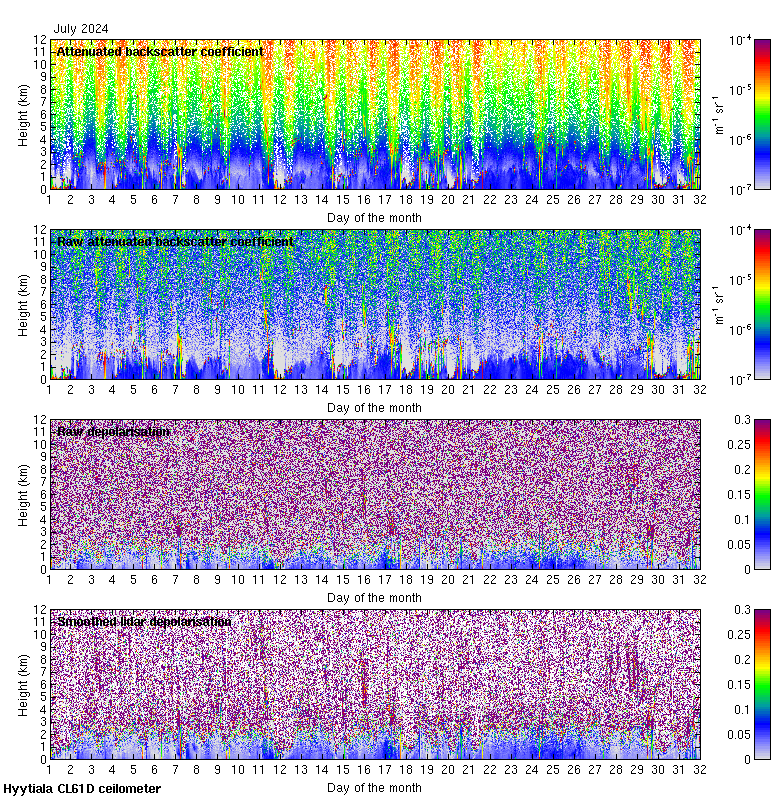The image size is (780, 800).
Task: Select day 15 tick under the top plot
Action: (343, 200)
